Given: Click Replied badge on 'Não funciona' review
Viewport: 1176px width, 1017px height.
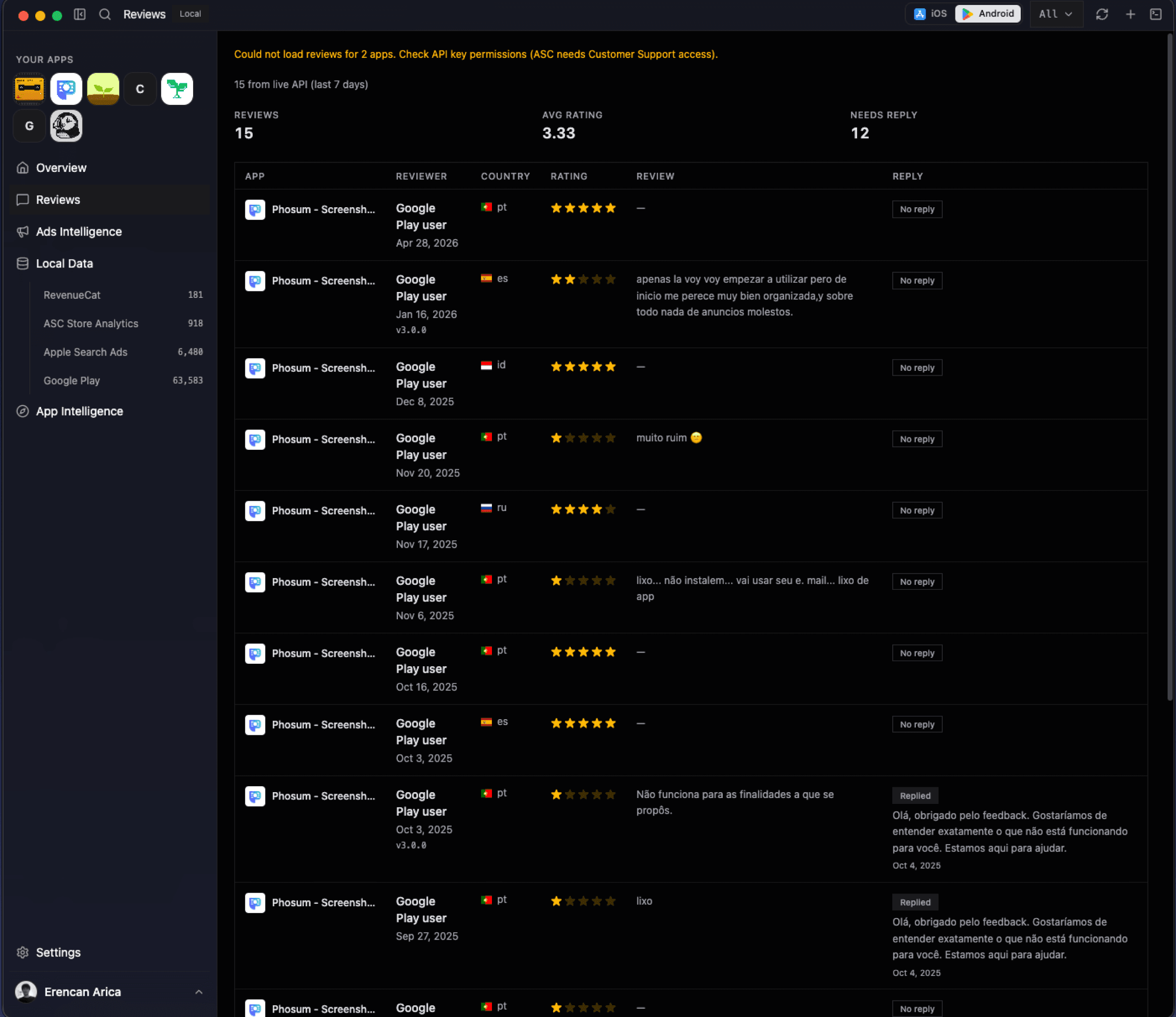Looking at the screenshot, I should coord(915,796).
